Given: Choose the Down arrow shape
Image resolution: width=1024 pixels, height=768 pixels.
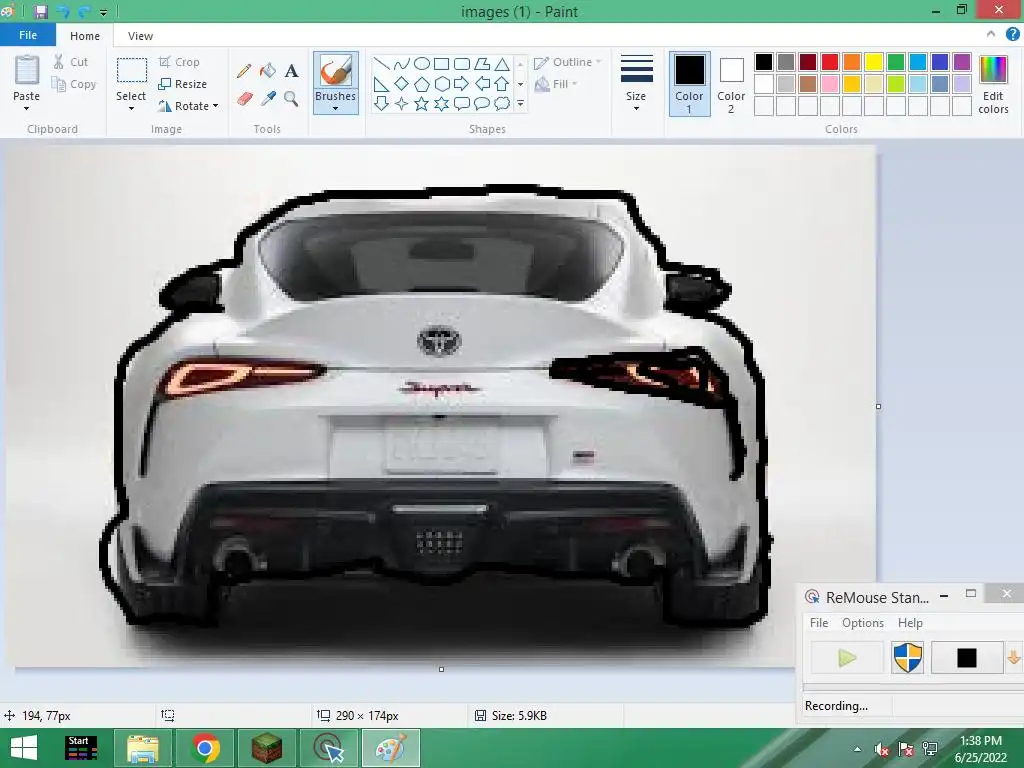Looking at the screenshot, I should pyautogui.click(x=381, y=103).
